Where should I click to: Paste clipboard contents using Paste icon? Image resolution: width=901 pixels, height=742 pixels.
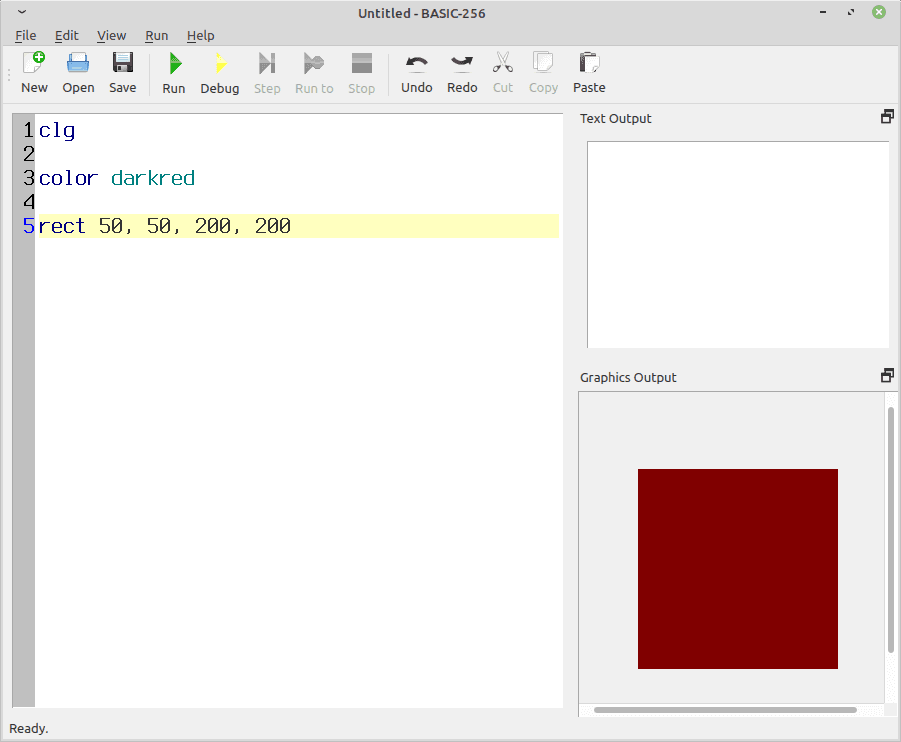589,64
